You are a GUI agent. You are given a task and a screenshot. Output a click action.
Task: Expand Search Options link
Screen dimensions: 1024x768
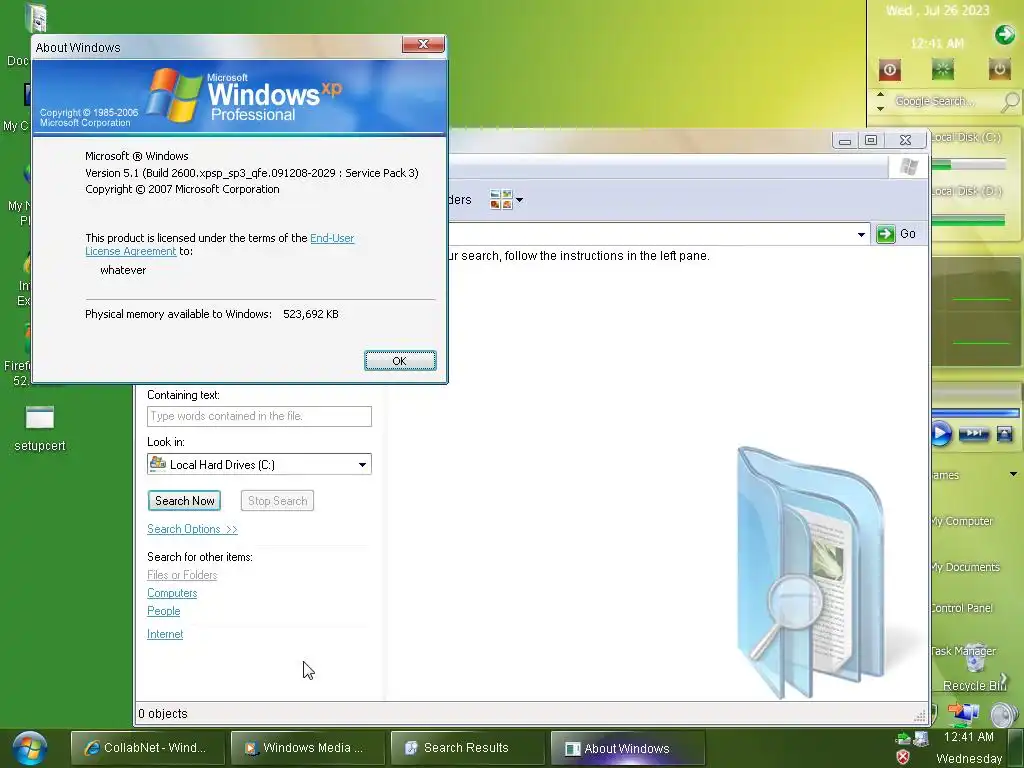coord(192,529)
